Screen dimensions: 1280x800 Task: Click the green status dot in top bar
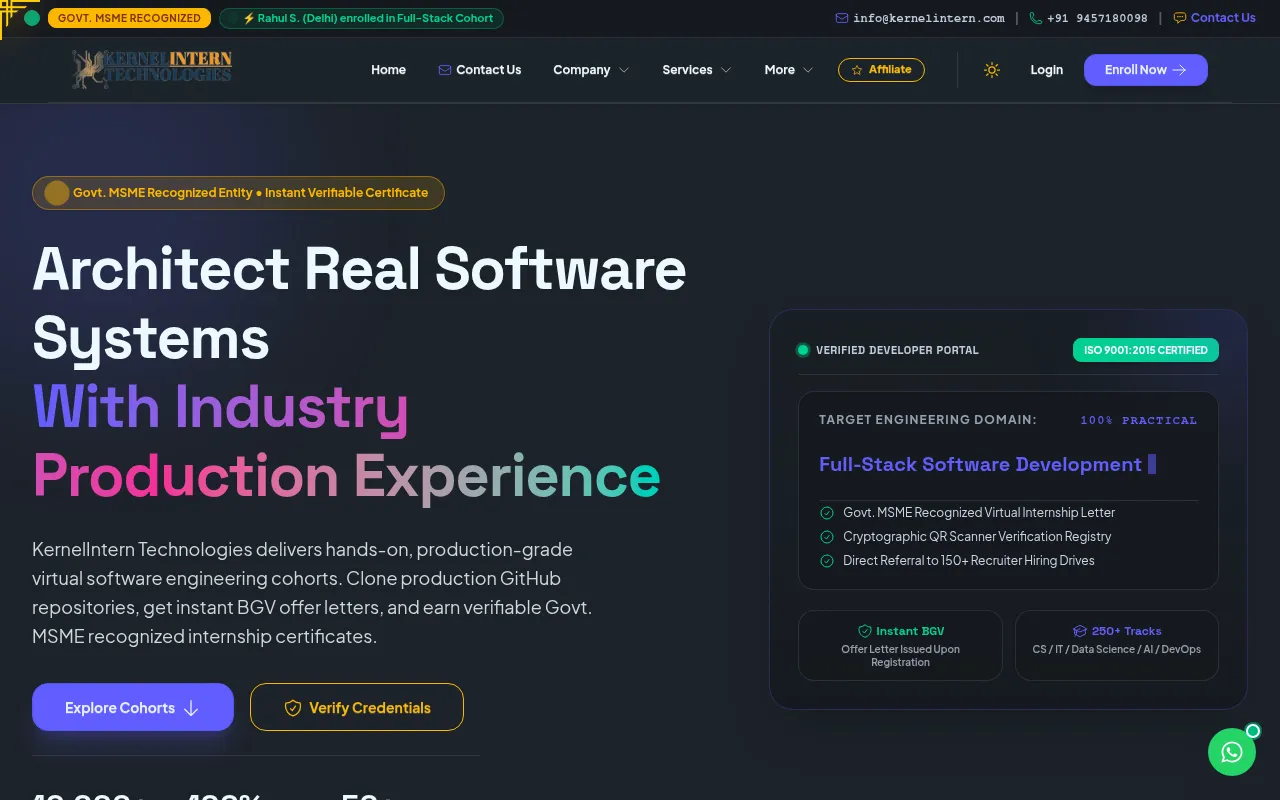(x=32, y=18)
